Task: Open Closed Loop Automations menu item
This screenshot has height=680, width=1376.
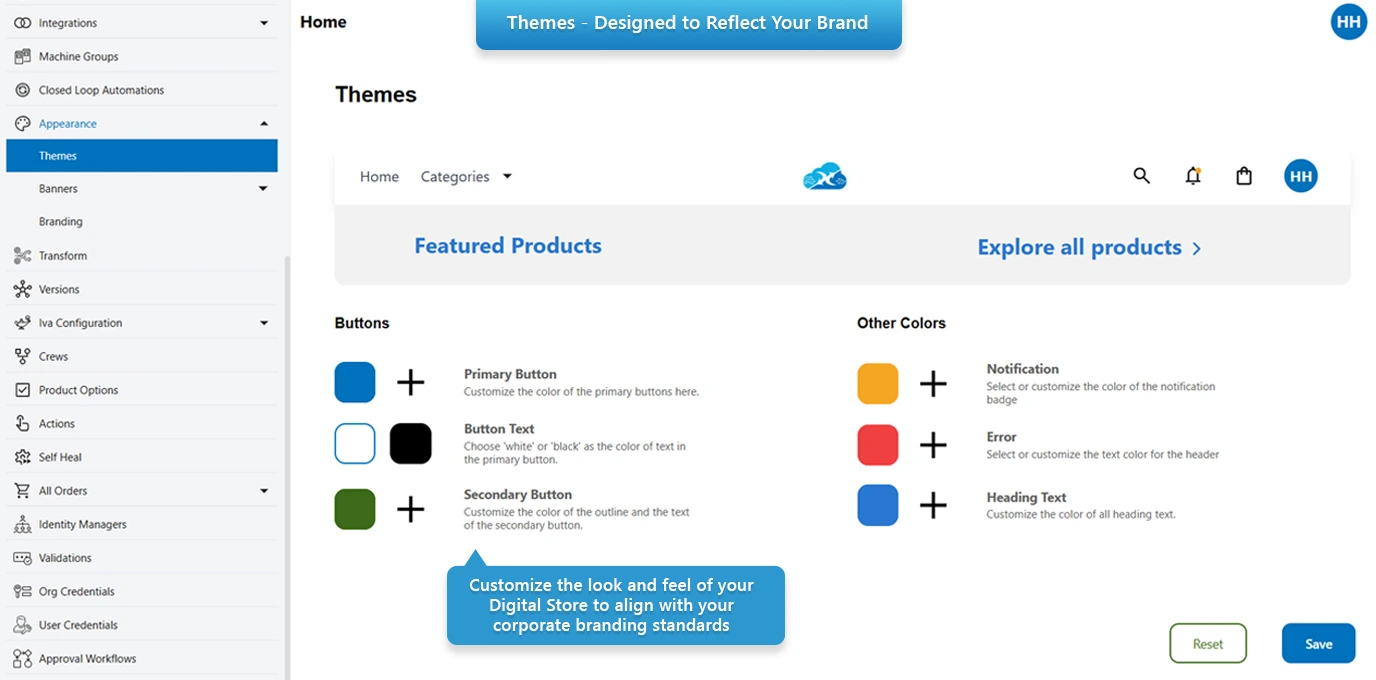Action: point(101,90)
